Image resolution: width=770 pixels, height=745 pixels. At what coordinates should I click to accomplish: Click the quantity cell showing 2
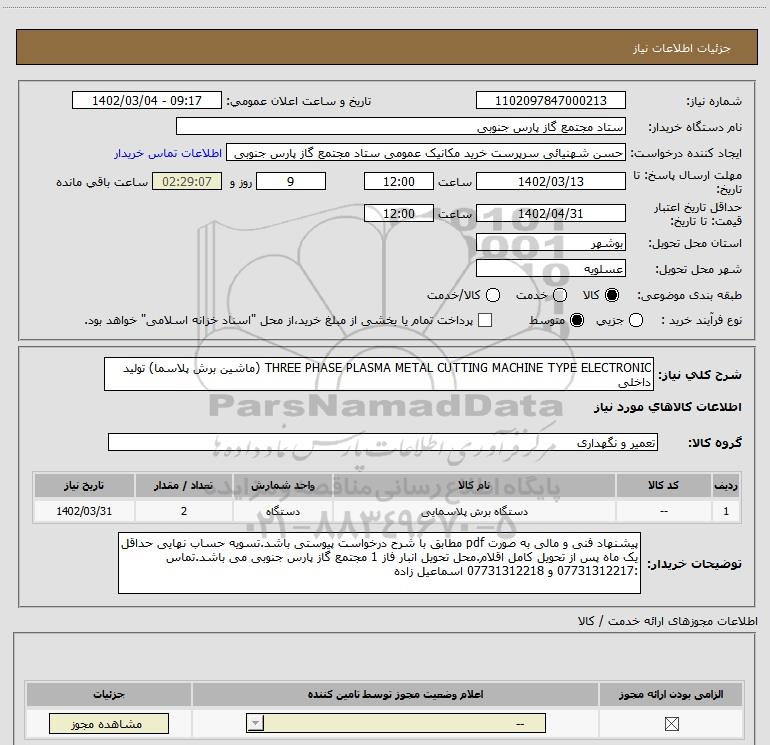pyautogui.click(x=184, y=511)
